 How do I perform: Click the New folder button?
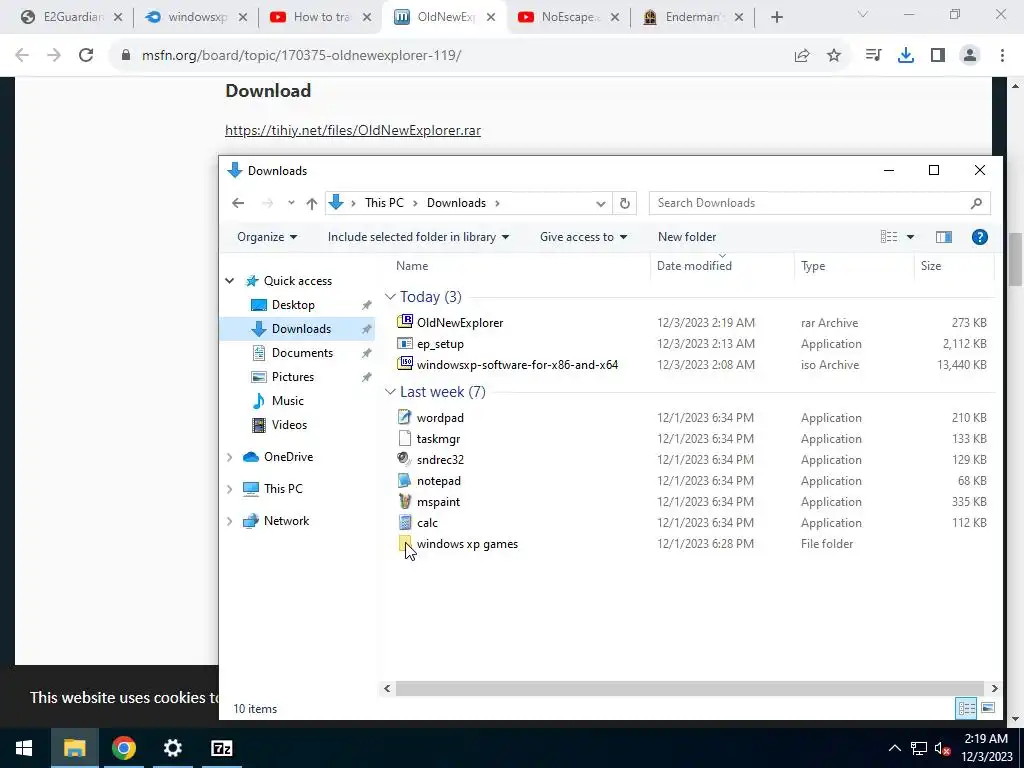(x=687, y=237)
